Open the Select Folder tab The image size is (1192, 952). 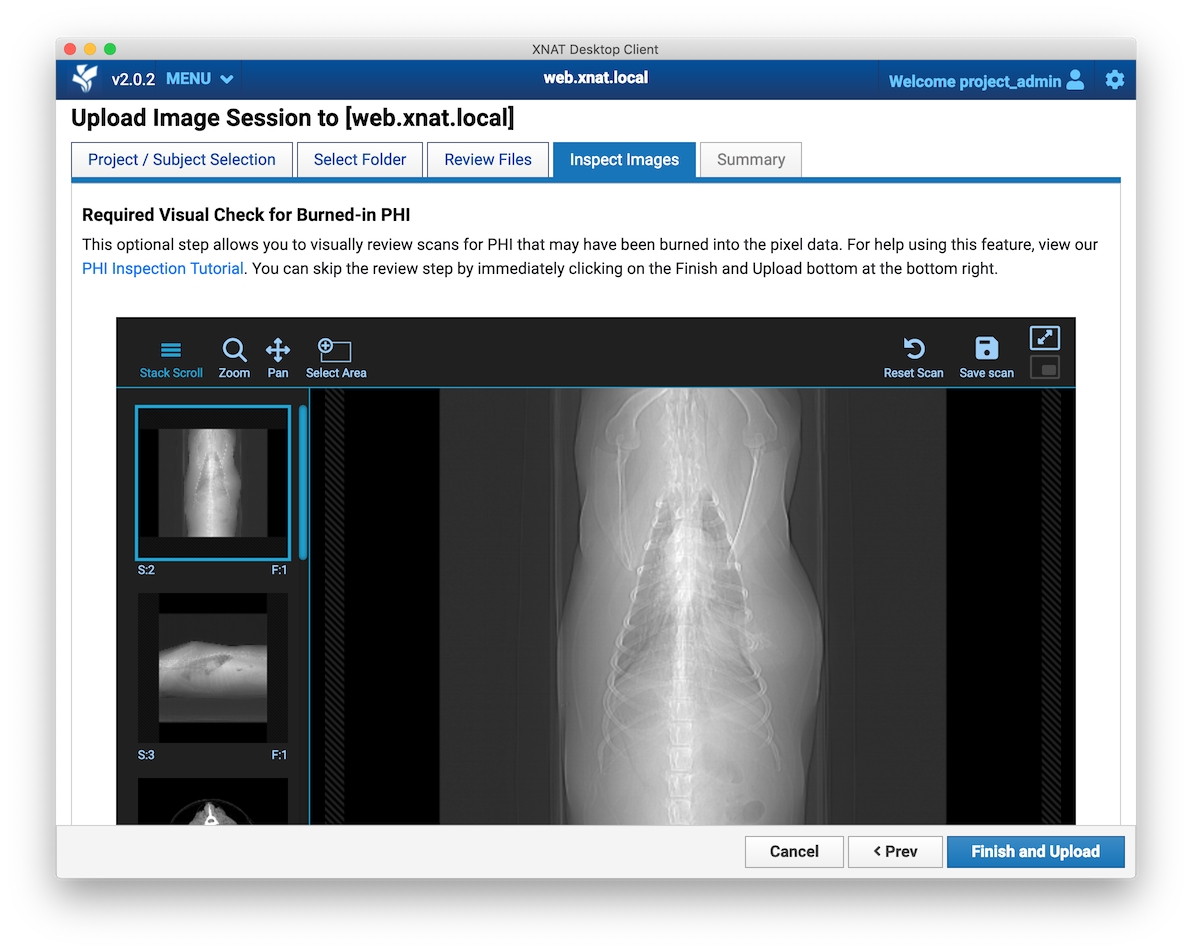[360, 160]
